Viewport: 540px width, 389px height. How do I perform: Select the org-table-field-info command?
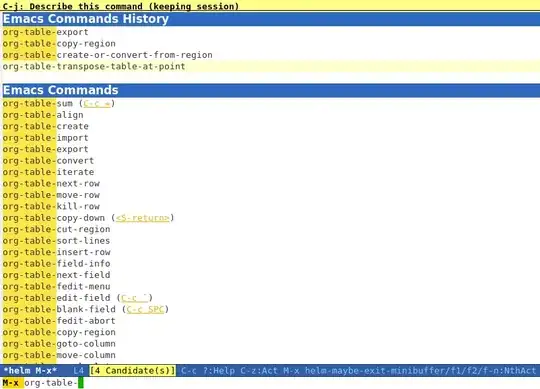(56, 263)
